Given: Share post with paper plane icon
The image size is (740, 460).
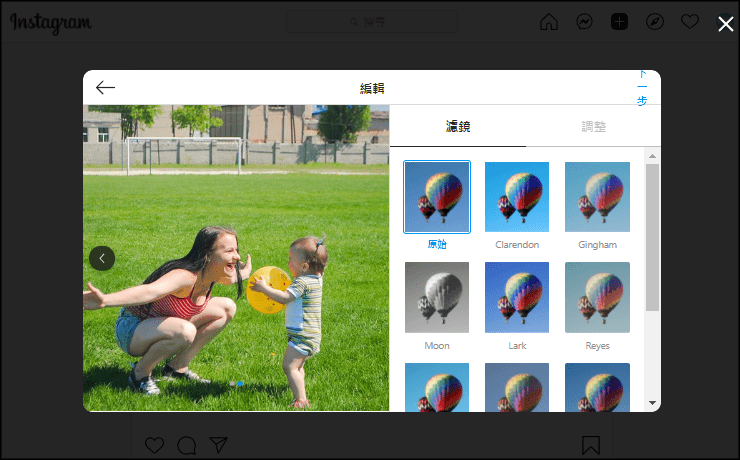Looking at the screenshot, I should 219,445.
